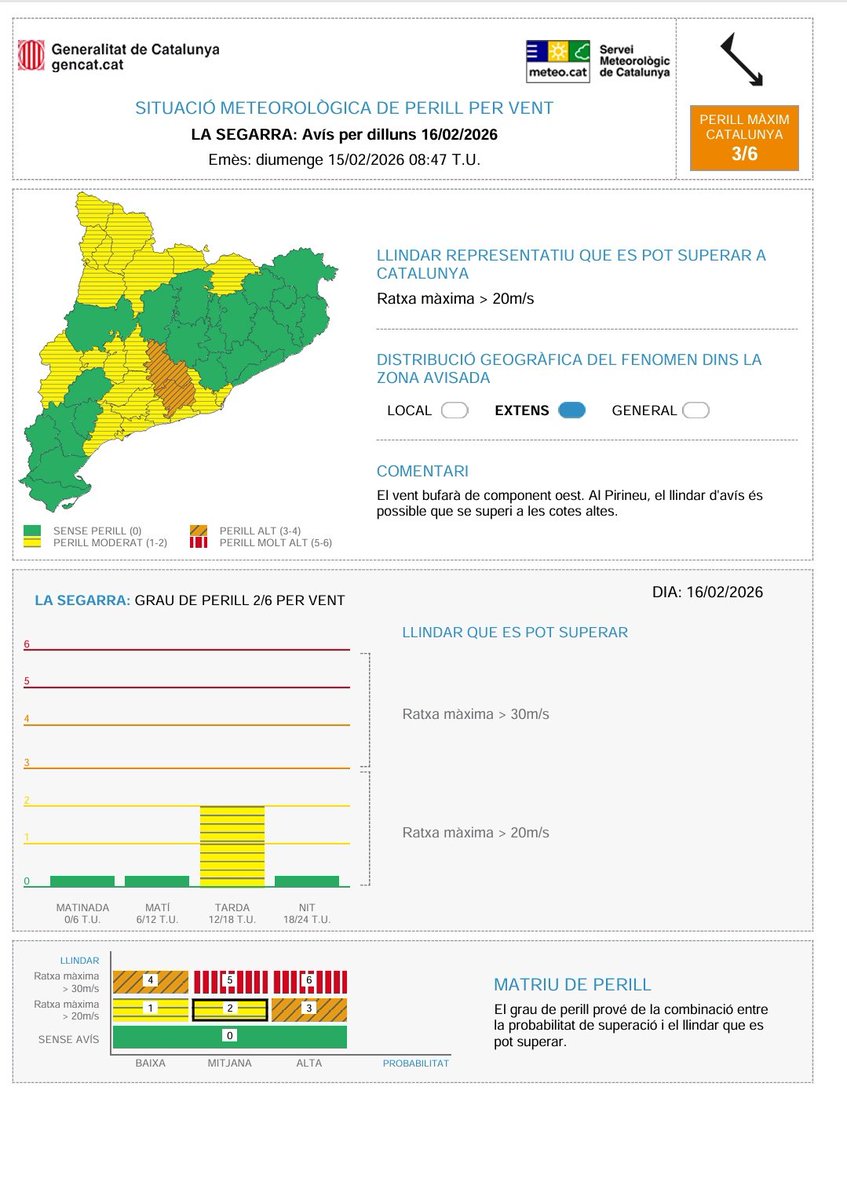
Task: Select the yellow TARDA bar in the chart
Action: 233,845
